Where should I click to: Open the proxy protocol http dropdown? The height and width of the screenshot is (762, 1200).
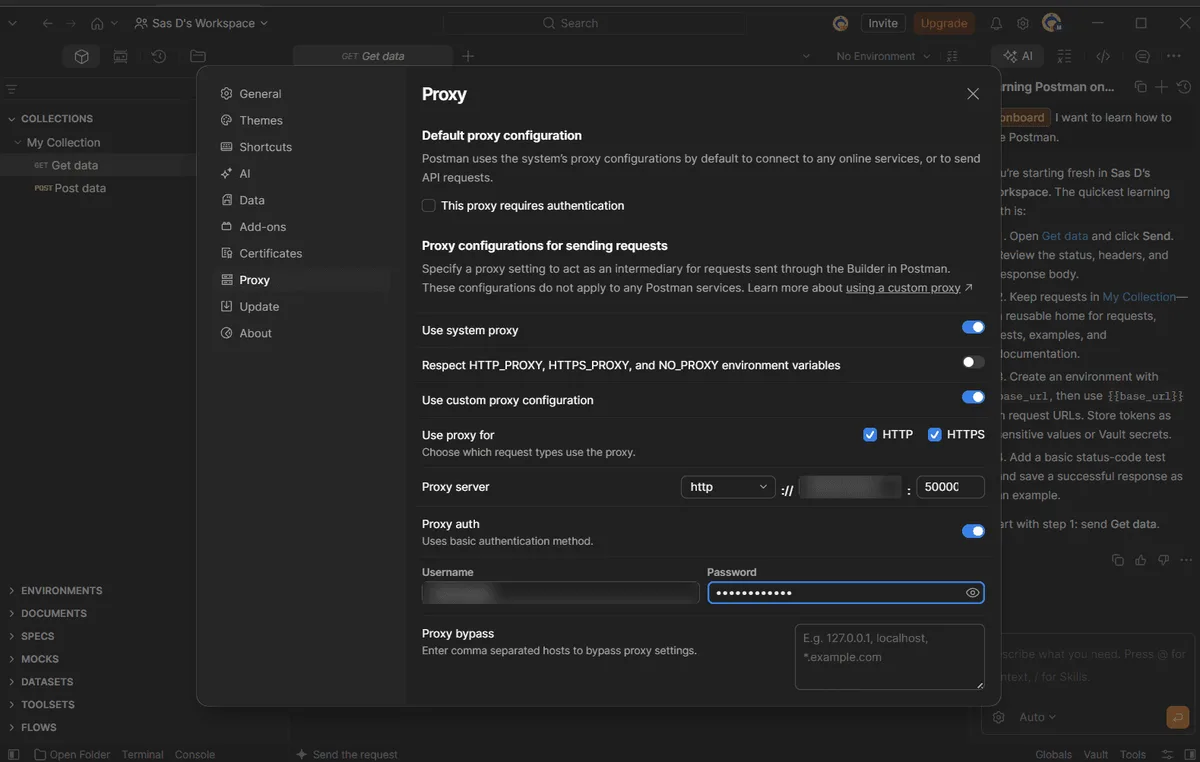pos(728,487)
